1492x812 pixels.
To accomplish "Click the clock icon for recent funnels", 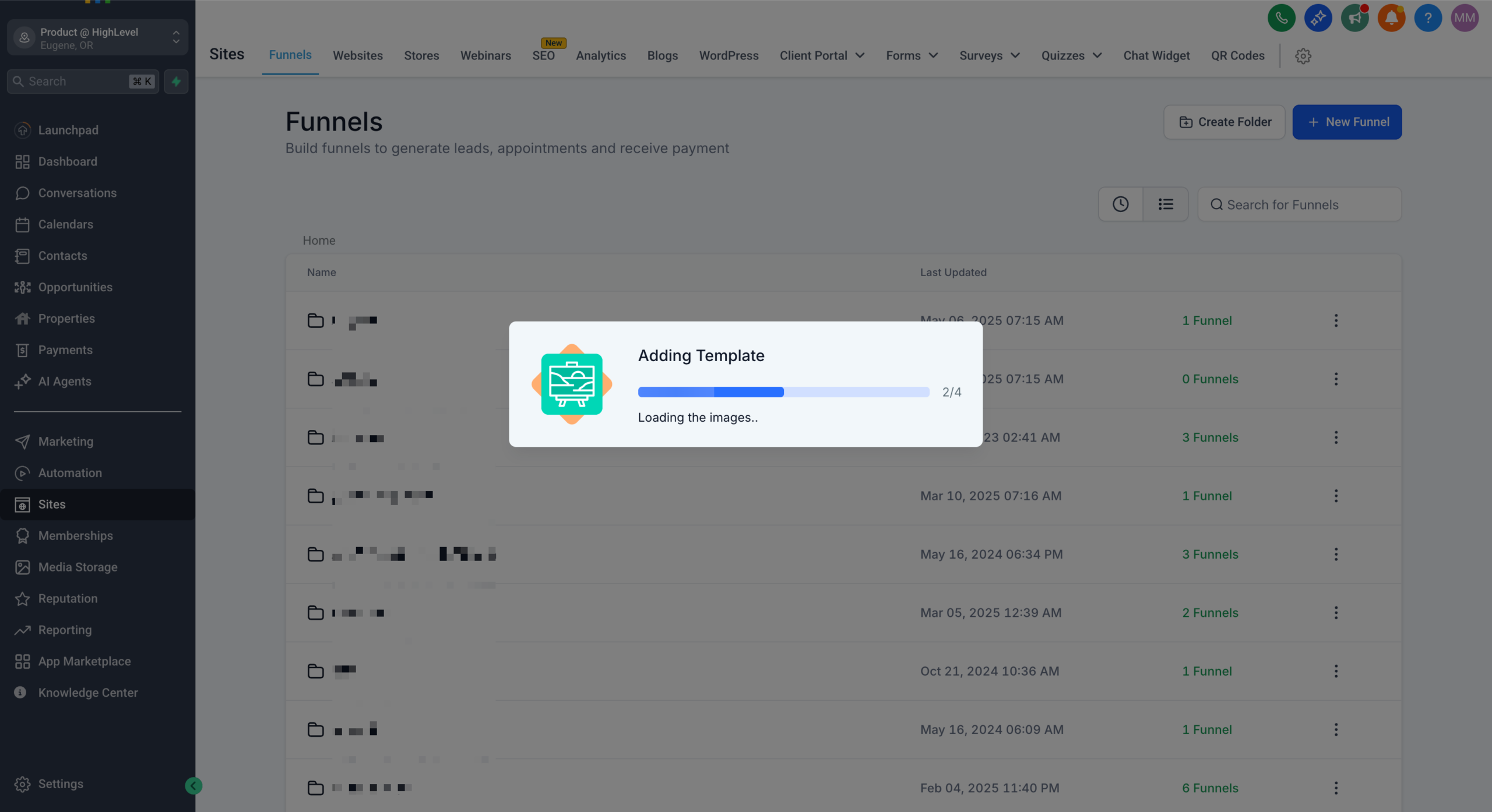I will 1121,204.
